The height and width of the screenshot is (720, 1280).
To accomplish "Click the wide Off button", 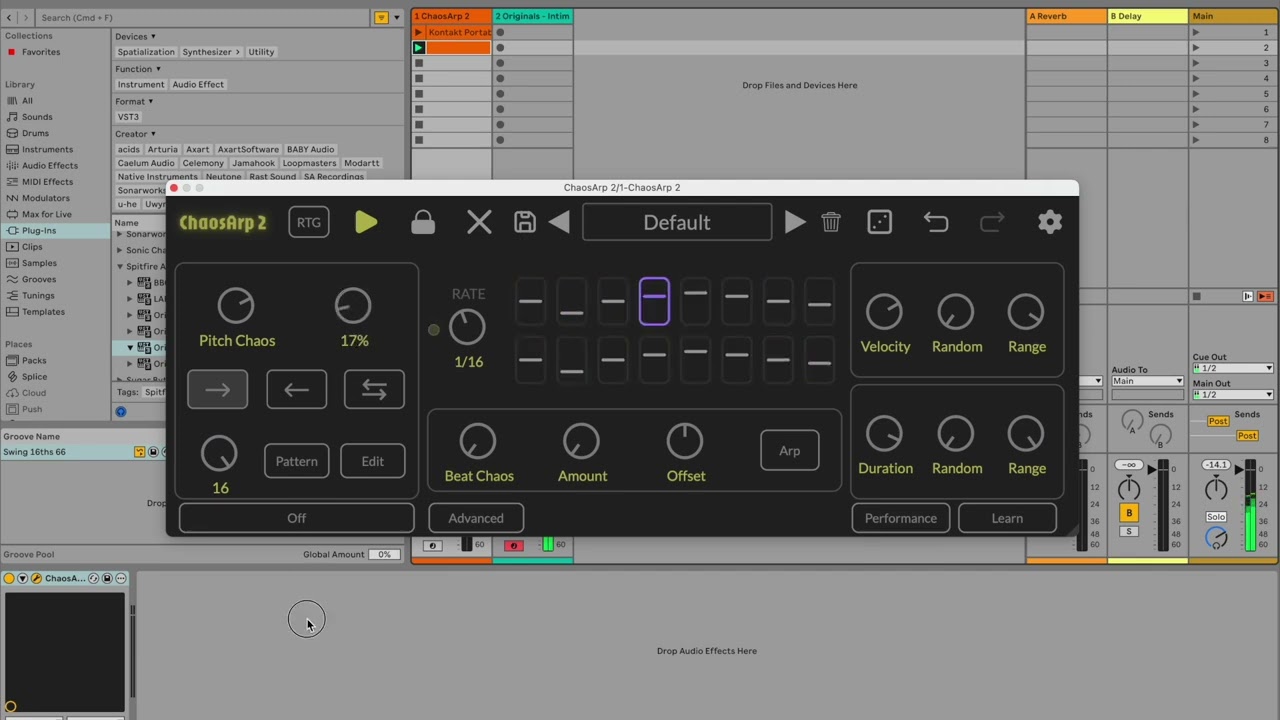I will pyautogui.click(x=297, y=518).
